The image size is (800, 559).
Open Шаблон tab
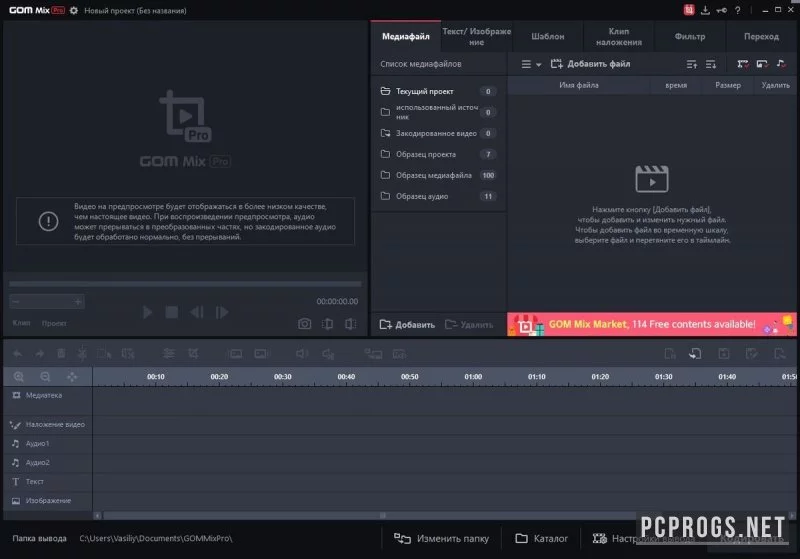(547, 36)
